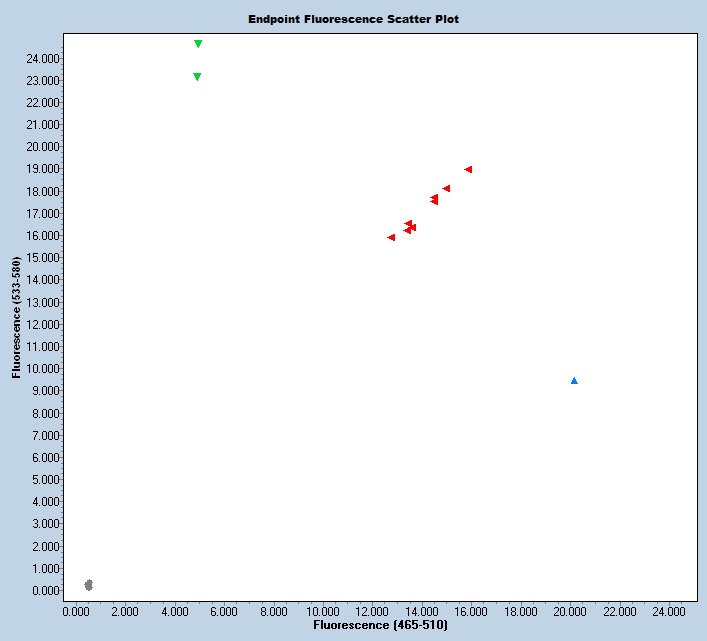Click the 20.000 tick on the x-axis
The image size is (707, 641).
pyautogui.click(x=569, y=611)
